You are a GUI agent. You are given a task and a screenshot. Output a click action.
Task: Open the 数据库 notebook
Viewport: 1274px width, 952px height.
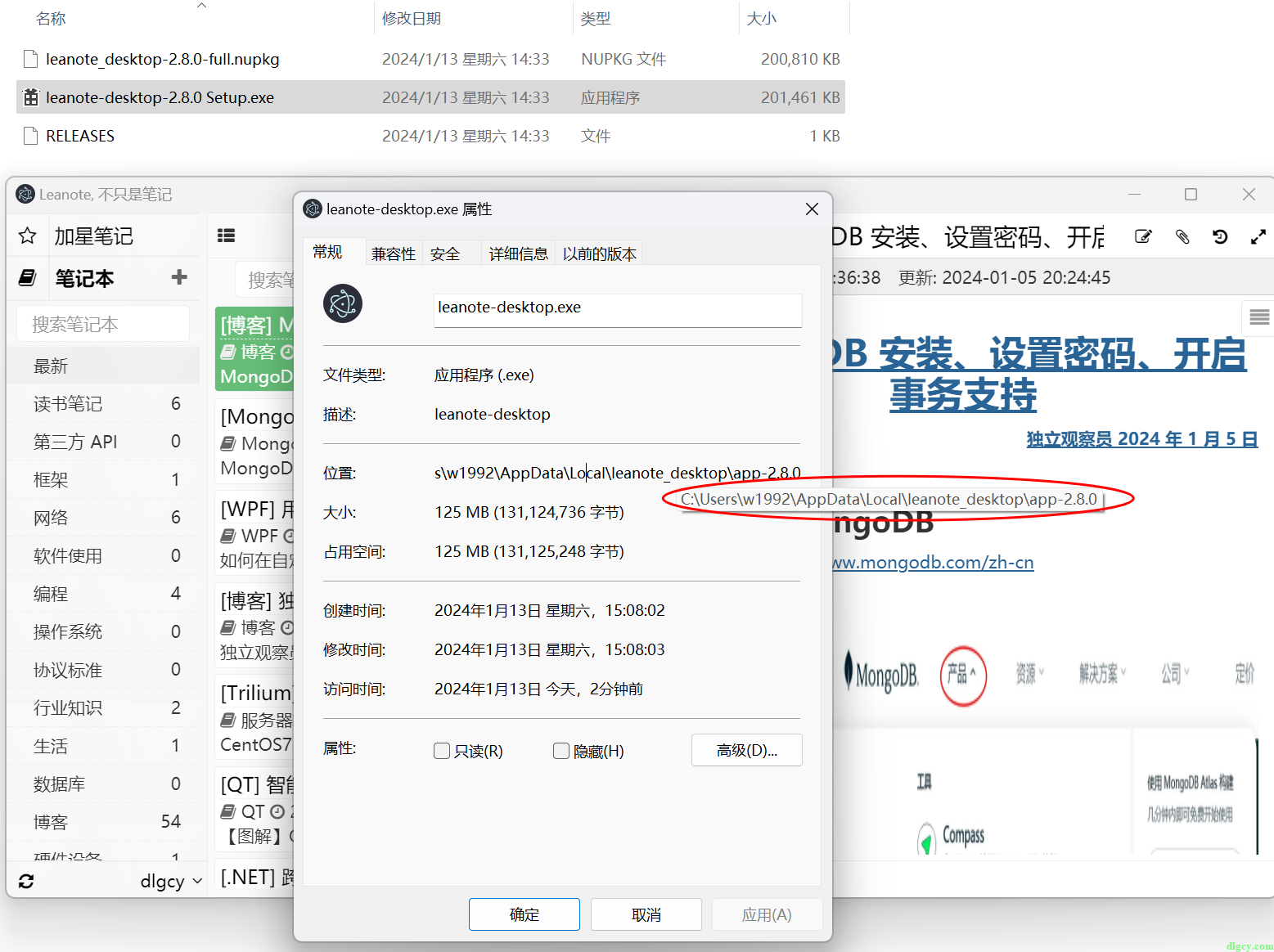(x=104, y=784)
